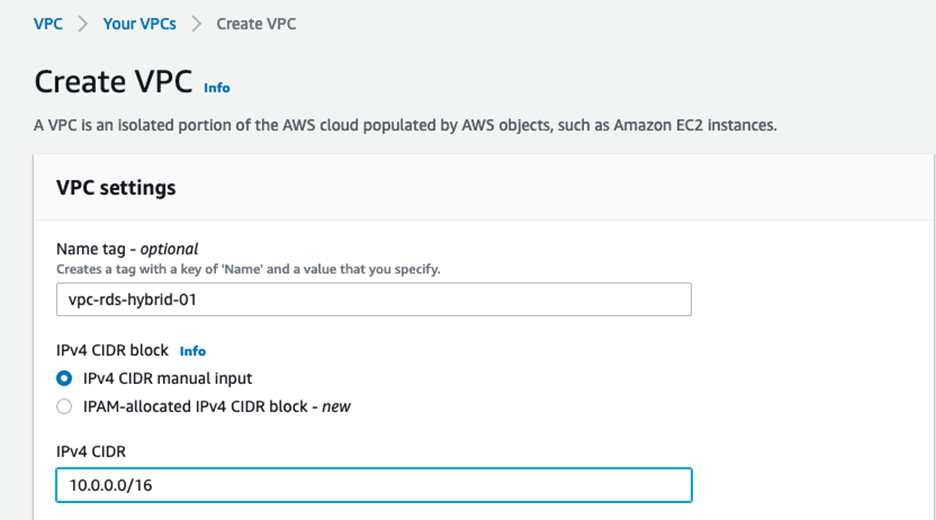This screenshot has height=520, width=936.
Task: Focus the IPv4 CIDR input containing 10.0.0.0/16
Action: pyautogui.click(x=373, y=485)
